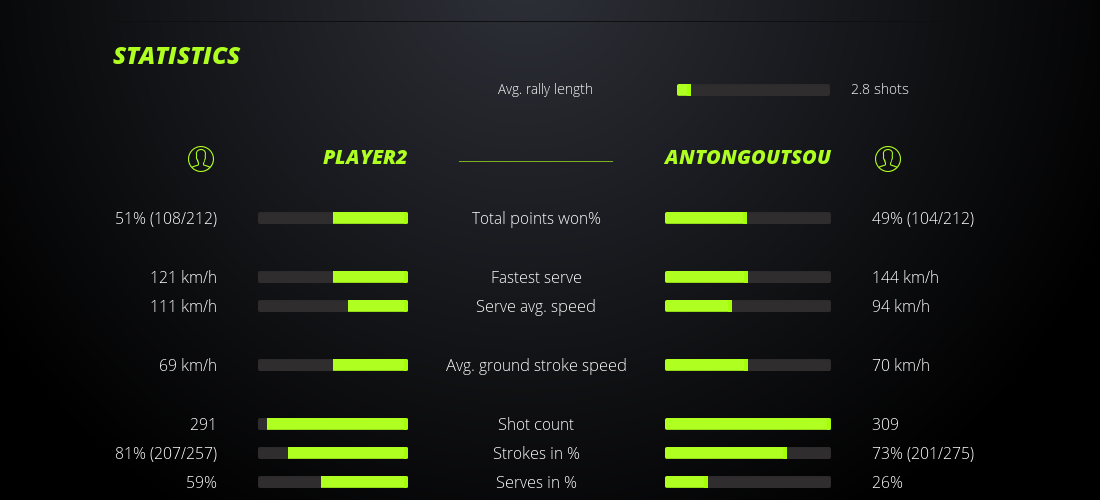Select ANTONGOUTSOU's Serves in % bar

(747, 482)
